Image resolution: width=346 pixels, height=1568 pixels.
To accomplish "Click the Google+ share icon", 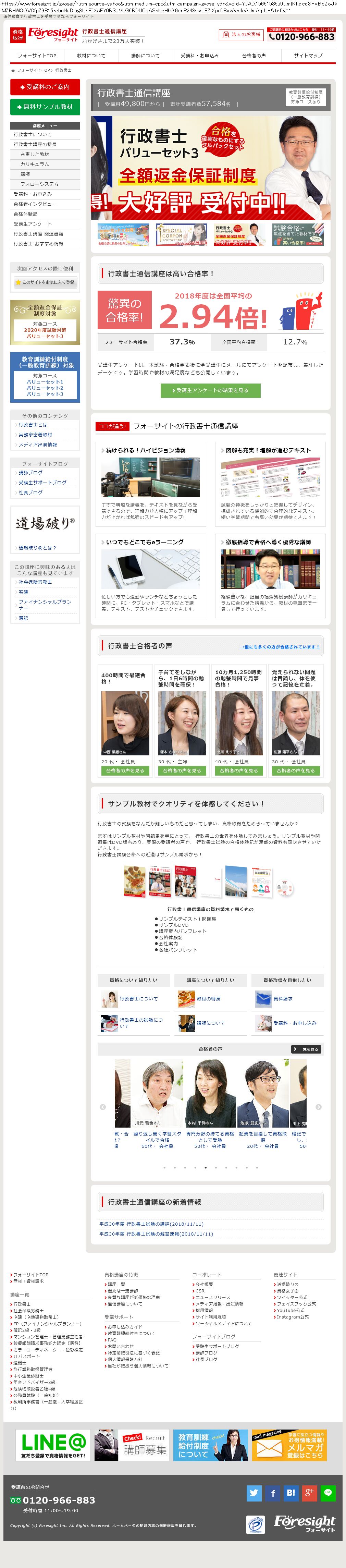I will 309,1493.
